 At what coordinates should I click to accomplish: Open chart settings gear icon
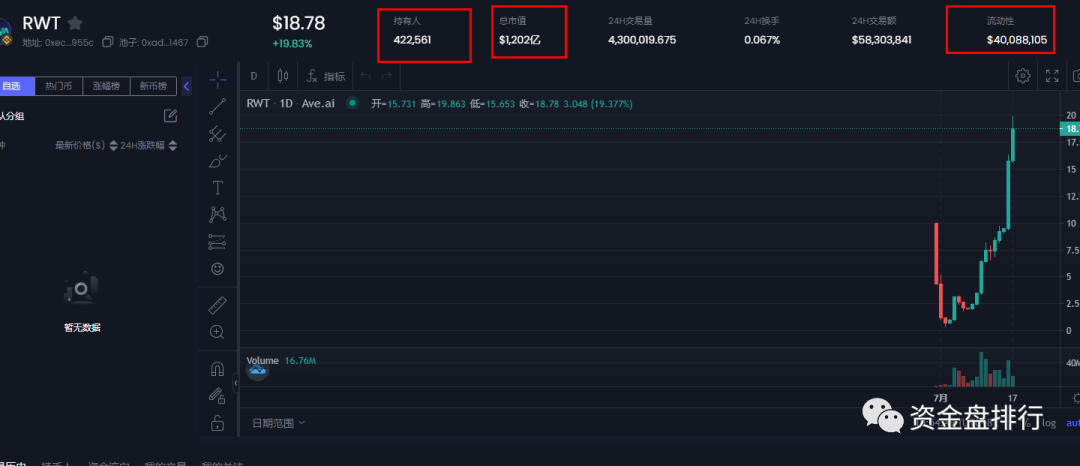point(1023,76)
